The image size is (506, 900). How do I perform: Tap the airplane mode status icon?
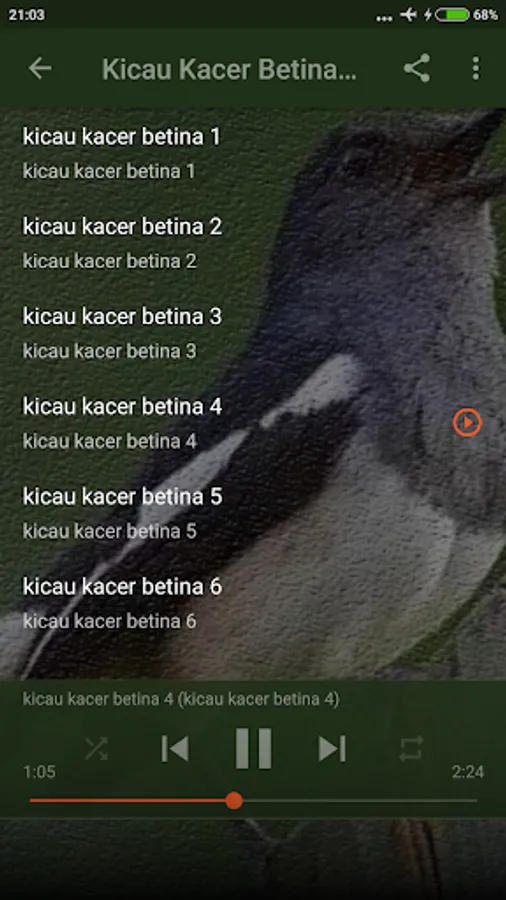408,15
